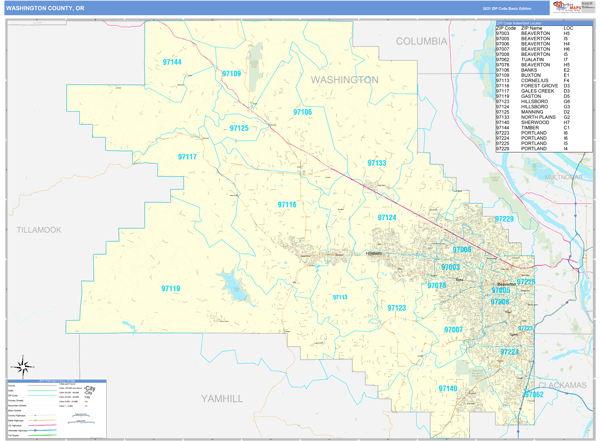This screenshot has width=600, height=441.
Task: Select ZIP label 97133 on the map
Action: coord(377,163)
